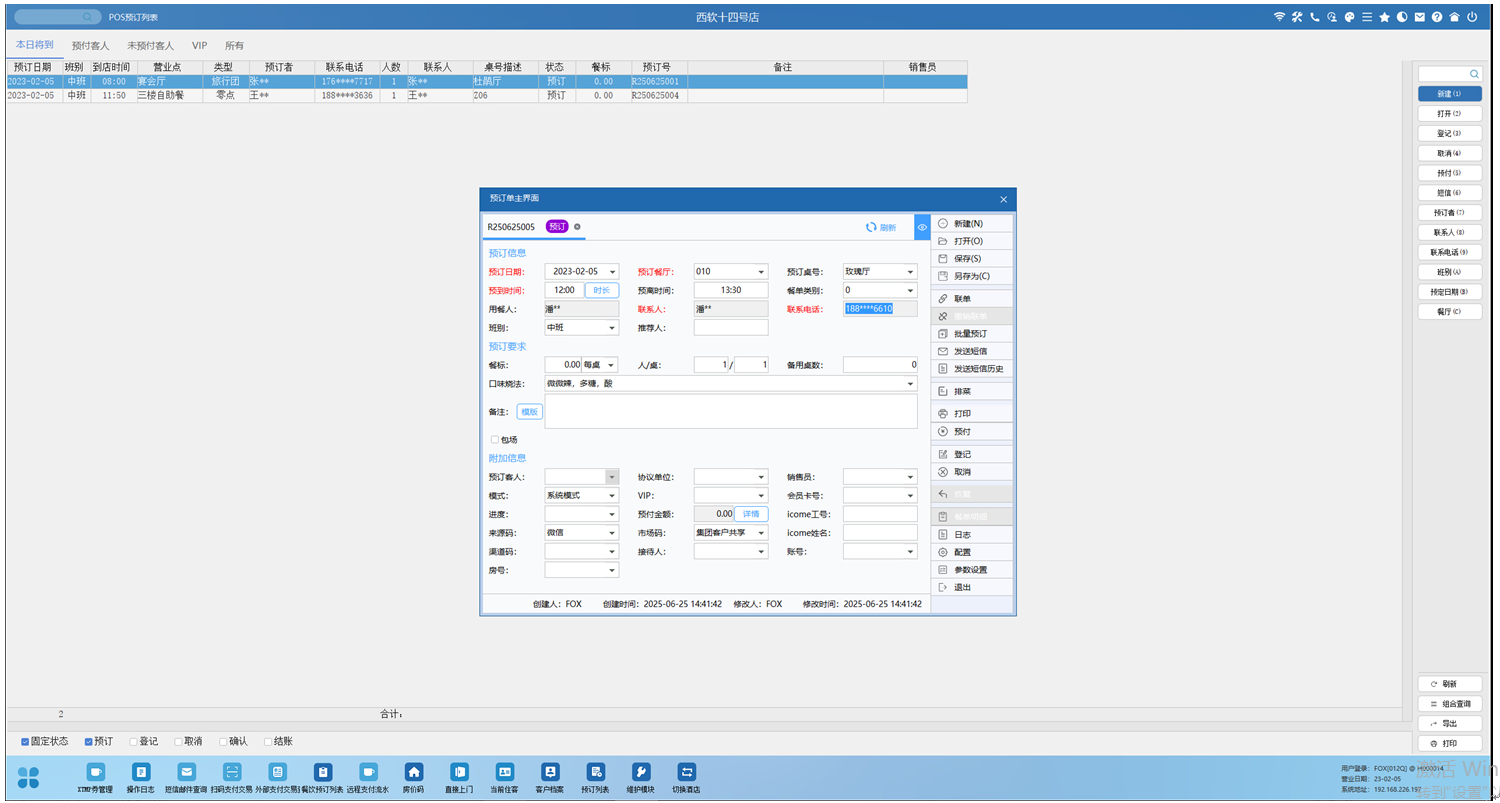Click the 联系电话 field showing 188****6610
1500x803 pixels.
tap(880, 309)
